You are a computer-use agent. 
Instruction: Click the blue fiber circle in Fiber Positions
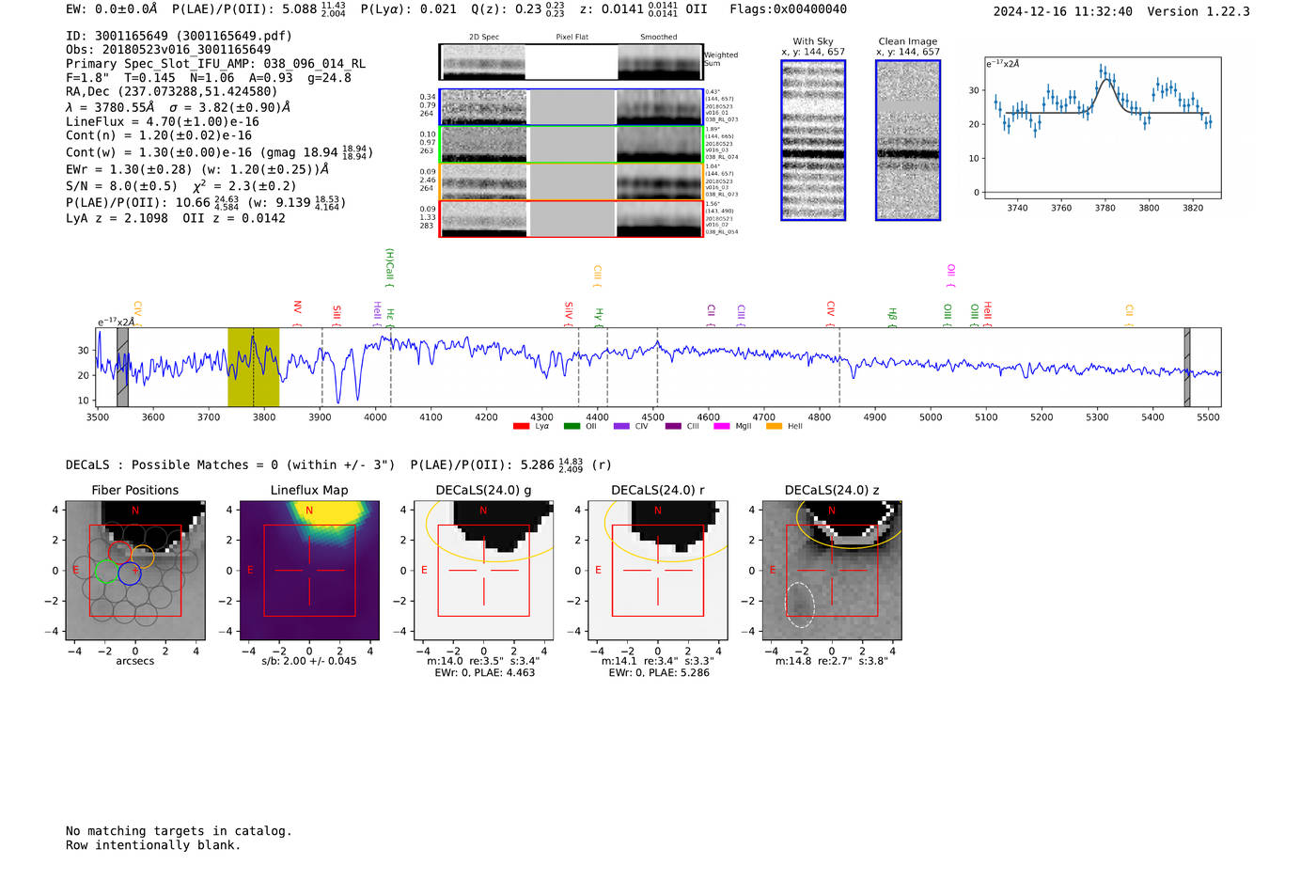point(129,573)
